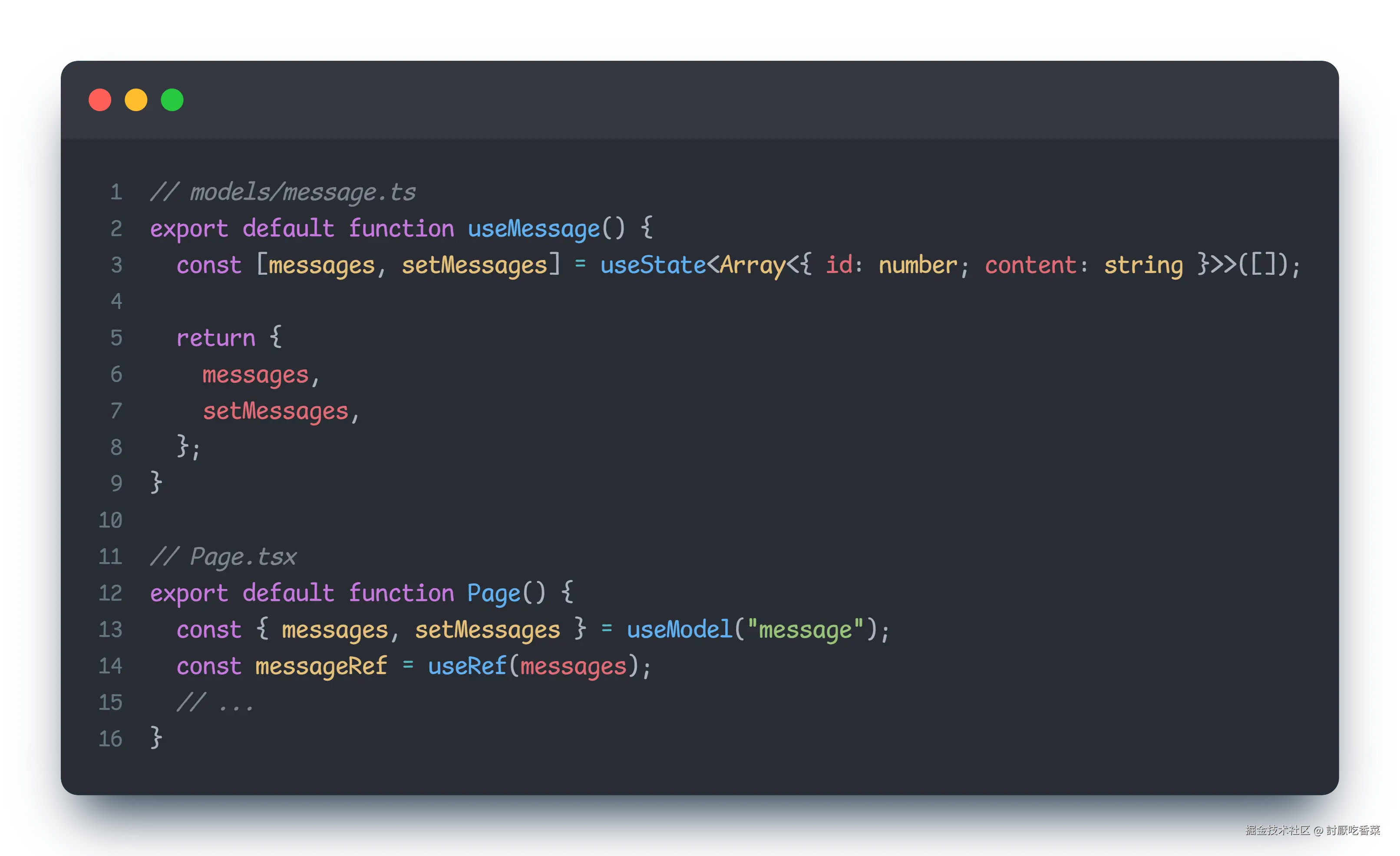Click the yellow minimize window dot
Image resolution: width=1400 pixels, height=856 pixels.
136,100
